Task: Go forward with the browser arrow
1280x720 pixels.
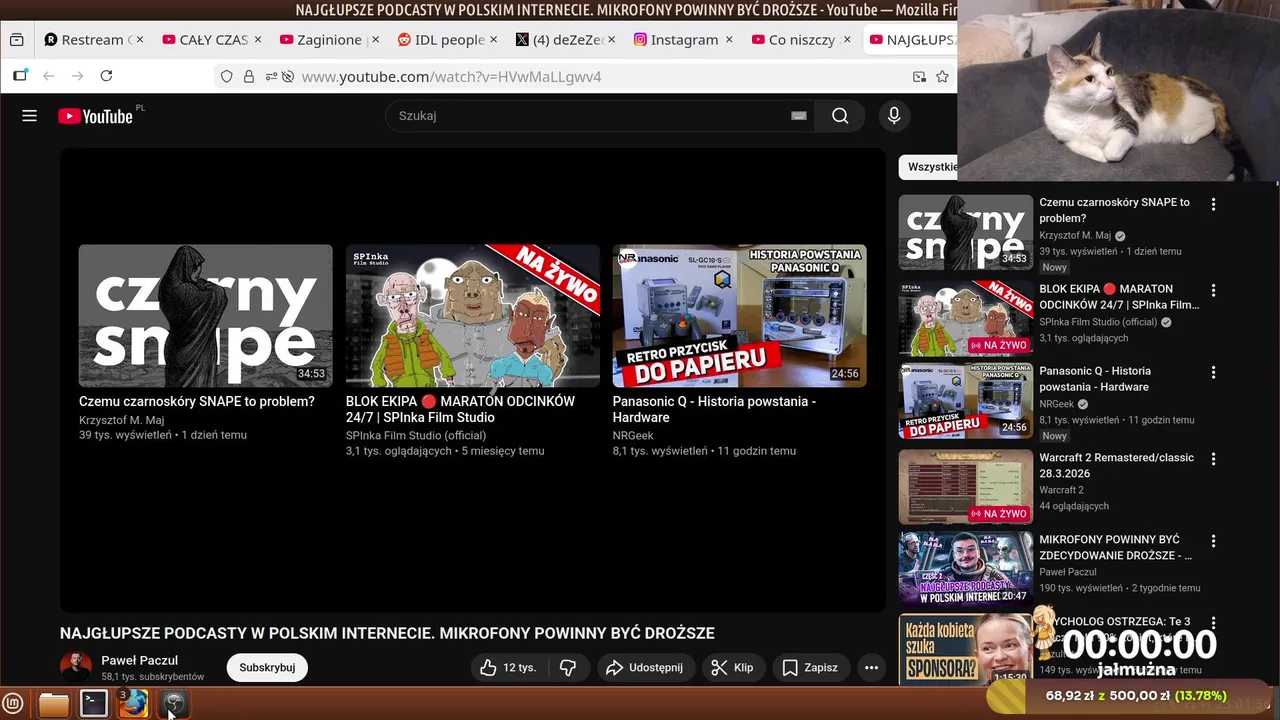Action: click(x=77, y=76)
